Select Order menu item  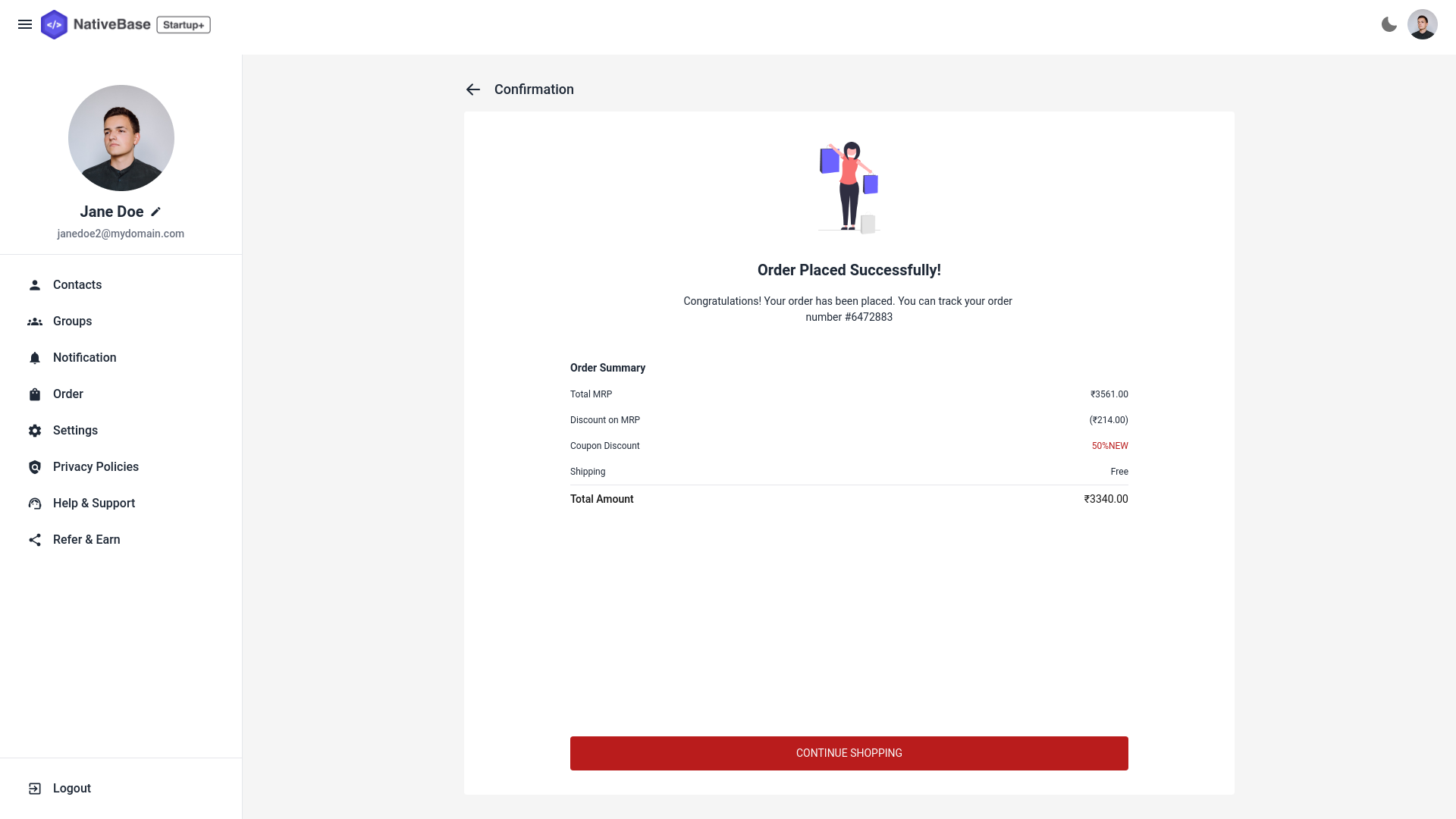click(68, 394)
